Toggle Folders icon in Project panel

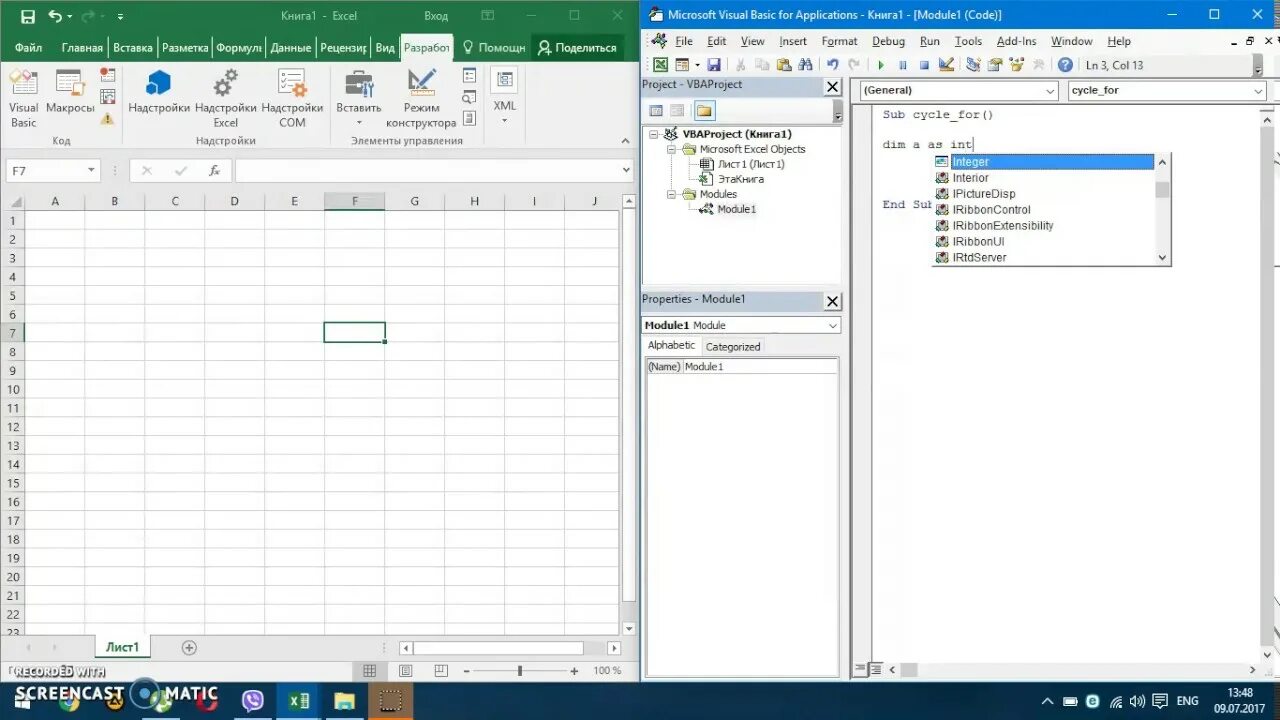704,111
